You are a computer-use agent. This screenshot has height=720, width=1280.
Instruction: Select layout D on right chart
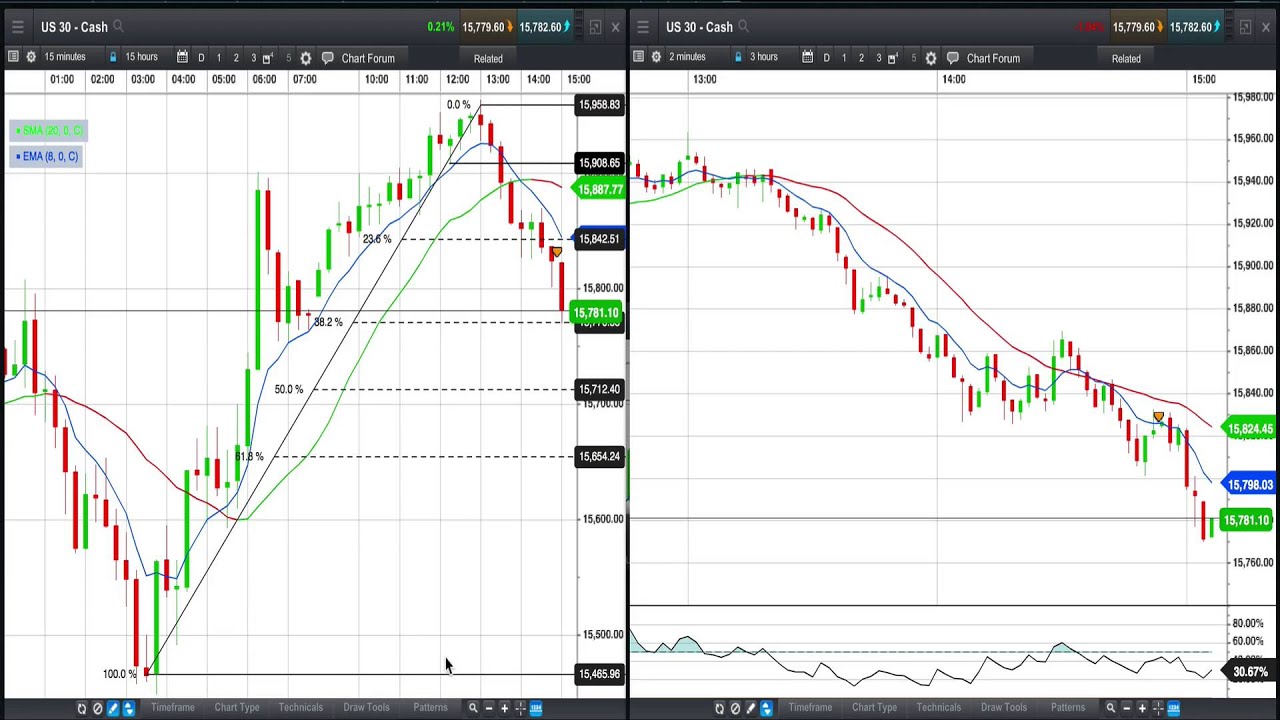[826, 58]
